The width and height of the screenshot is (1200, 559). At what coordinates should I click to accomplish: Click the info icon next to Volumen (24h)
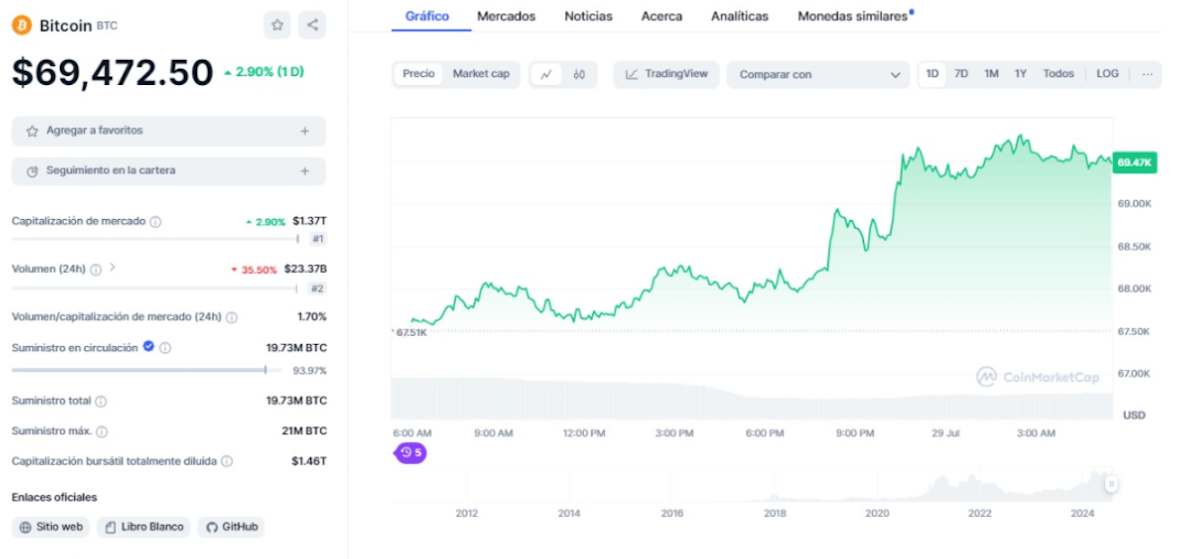[x=96, y=269]
